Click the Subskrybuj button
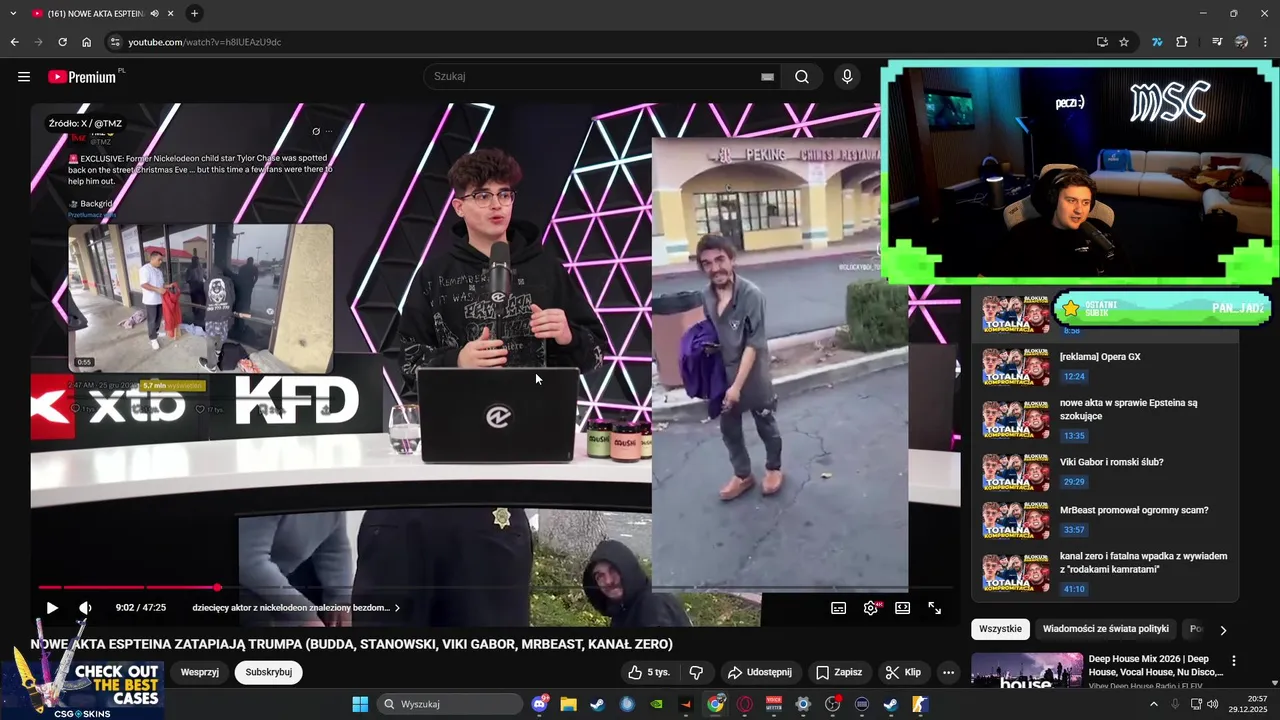 [x=269, y=672]
